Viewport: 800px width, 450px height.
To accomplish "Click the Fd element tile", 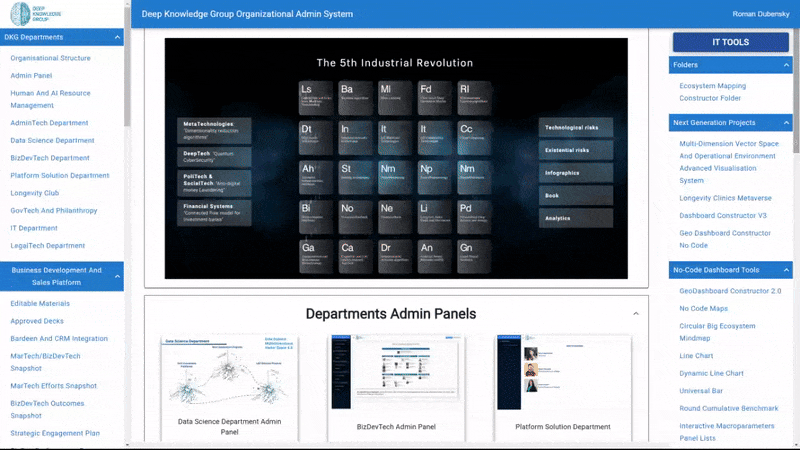I will (x=435, y=97).
